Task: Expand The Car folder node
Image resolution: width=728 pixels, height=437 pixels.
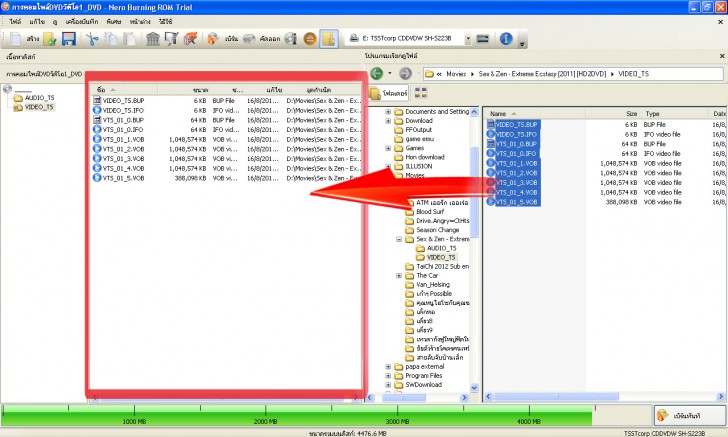Action: tap(399, 276)
